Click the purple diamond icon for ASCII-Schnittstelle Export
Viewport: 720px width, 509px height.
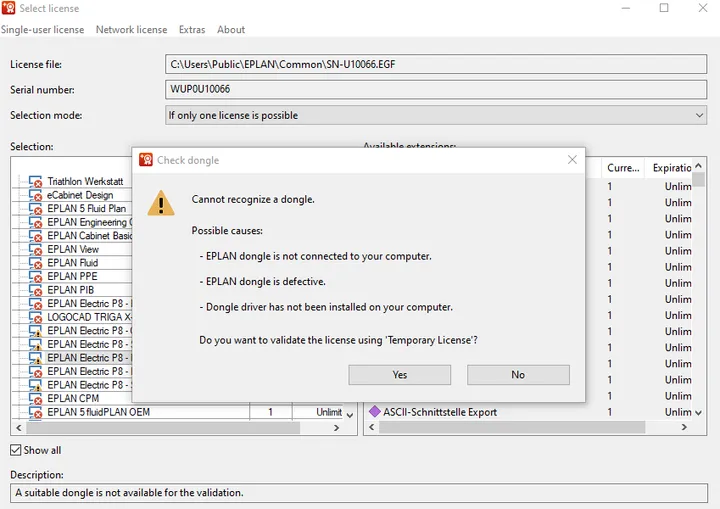coord(375,412)
